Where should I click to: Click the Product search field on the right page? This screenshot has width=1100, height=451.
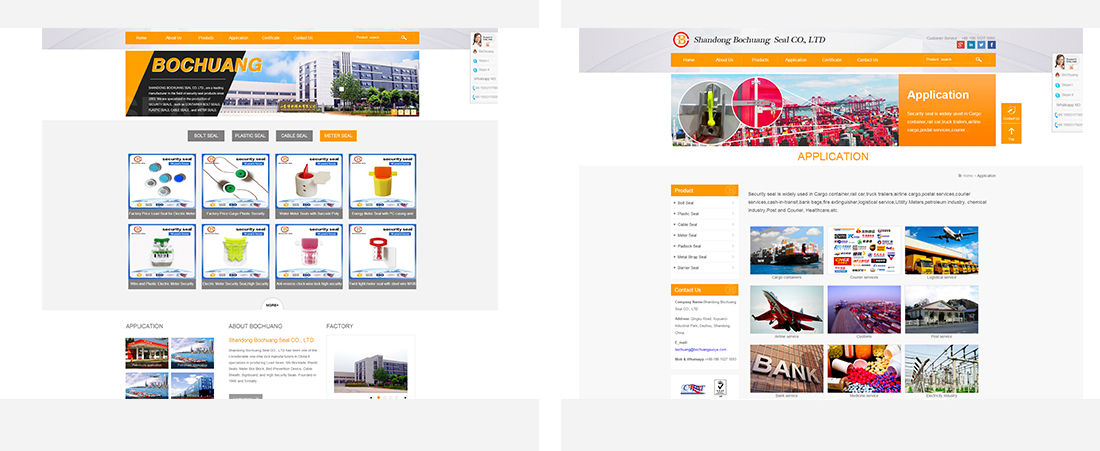pyautogui.click(x=948, y=60)
